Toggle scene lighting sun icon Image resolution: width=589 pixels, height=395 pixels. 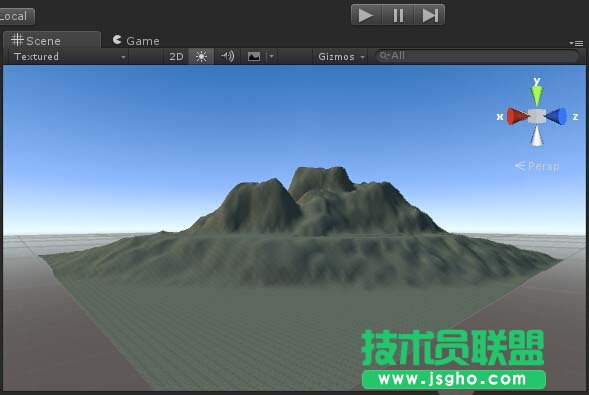click(201, 57)
